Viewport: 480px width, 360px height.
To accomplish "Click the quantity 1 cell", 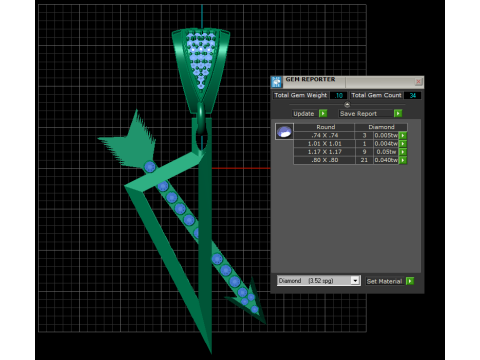I will coord(364,144).
